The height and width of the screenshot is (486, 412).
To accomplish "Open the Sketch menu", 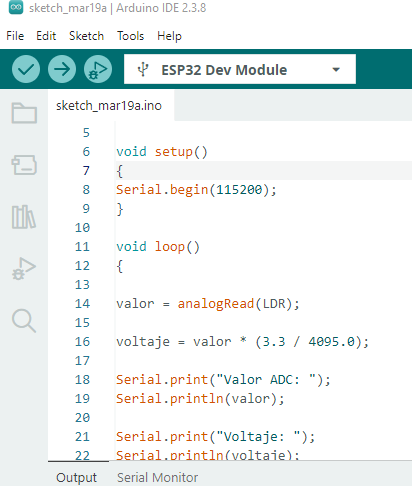I will point(86,36).
